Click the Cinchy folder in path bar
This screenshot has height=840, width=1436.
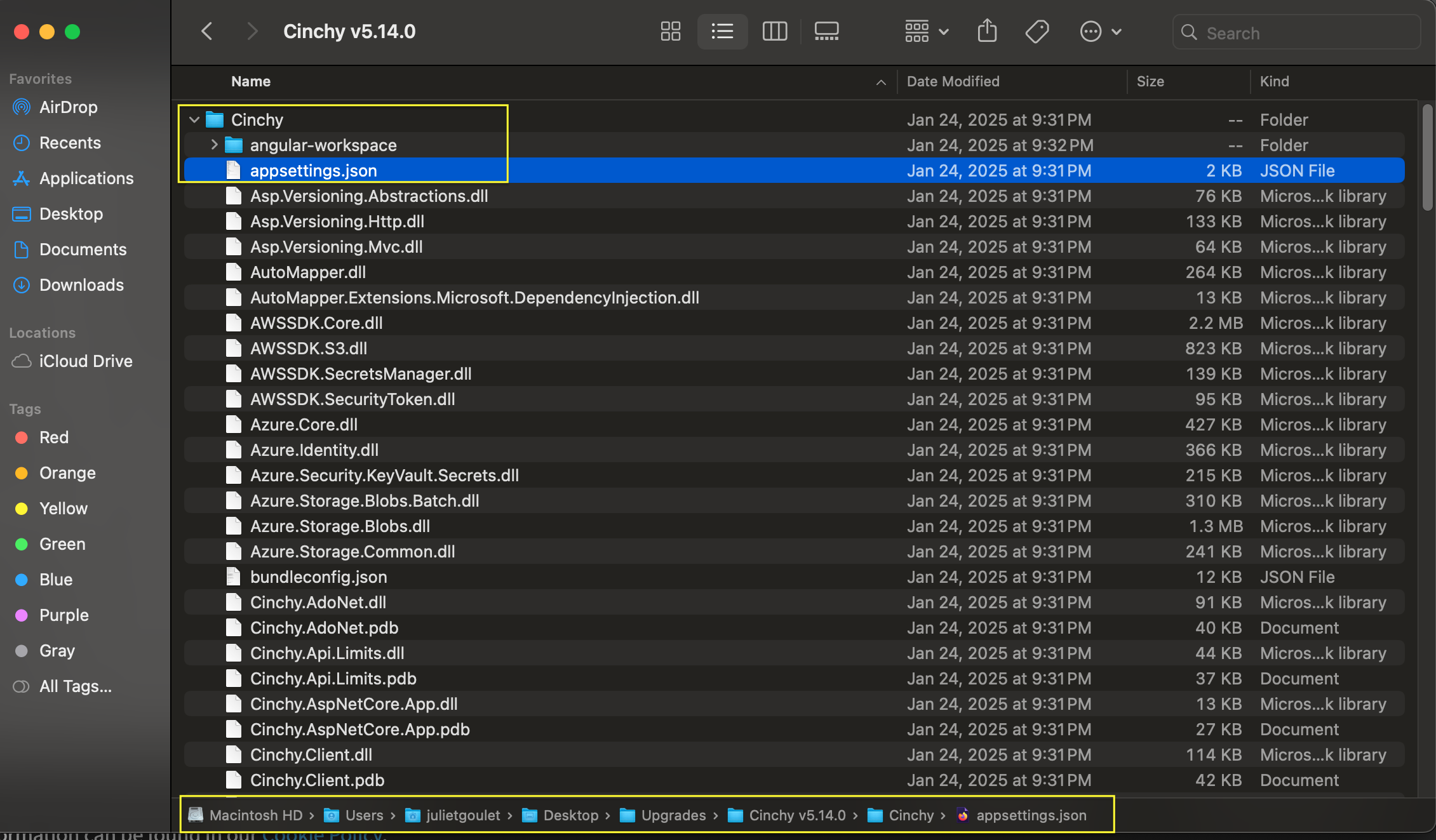tap(900, 815)
